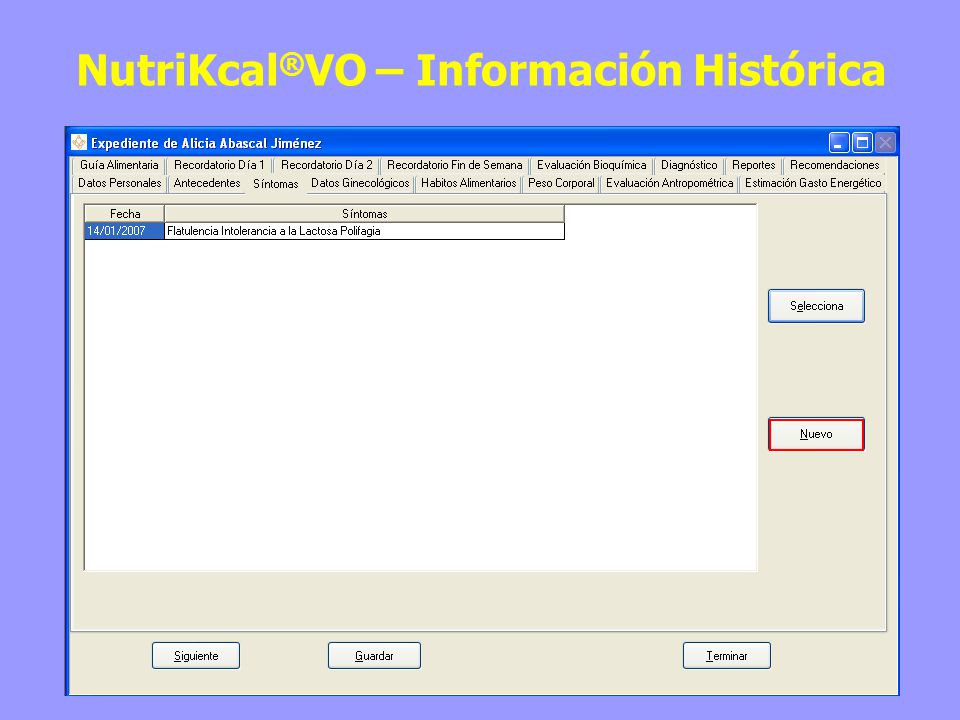960x720 pixels.
Task: Open the Datos Ginecológicos tab
Action: (x=360, y=183)
